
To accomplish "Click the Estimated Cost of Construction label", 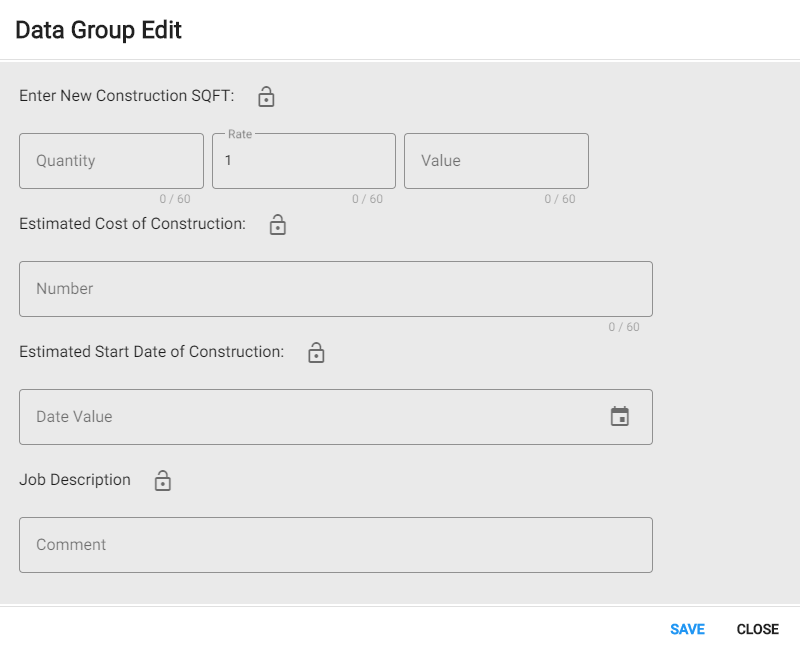I will (132, 224).
